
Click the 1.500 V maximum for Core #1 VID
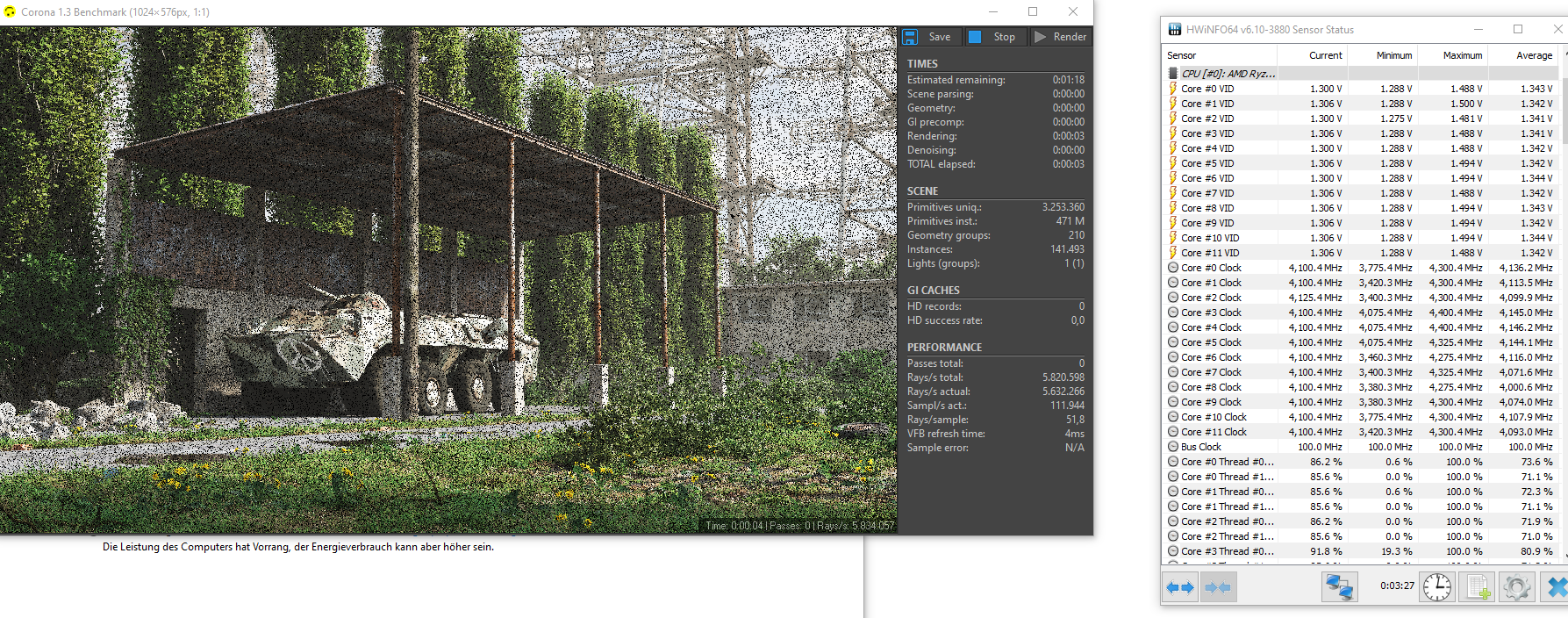pos(1466,104)
